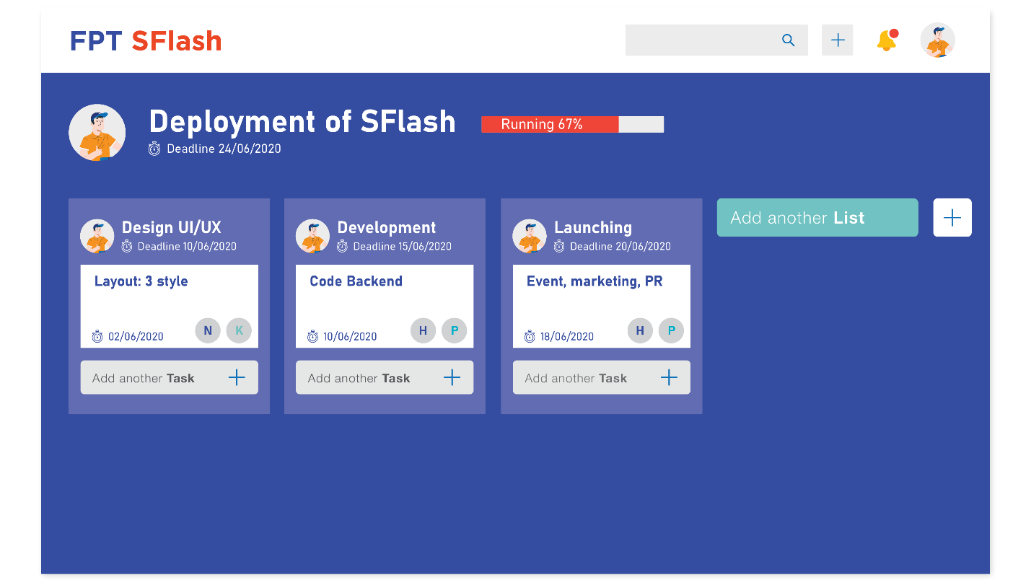Screen dimensions: 1031x580
Task: Click the Running 67% progress bar
Action: [572, 124]
